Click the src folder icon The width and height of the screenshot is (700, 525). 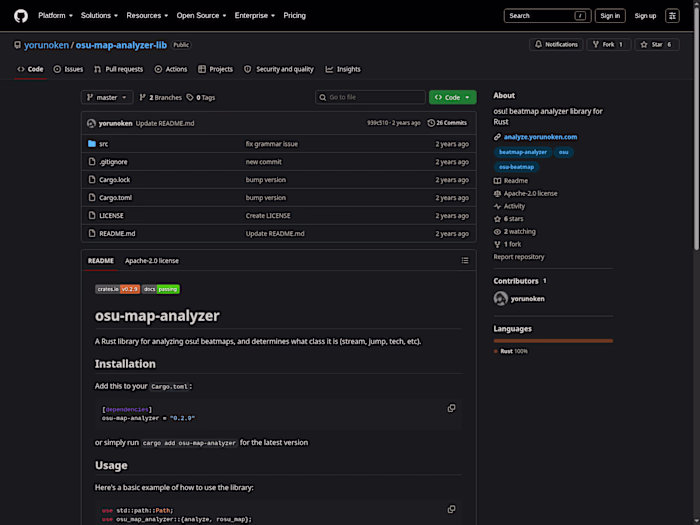tap(92, 144)
